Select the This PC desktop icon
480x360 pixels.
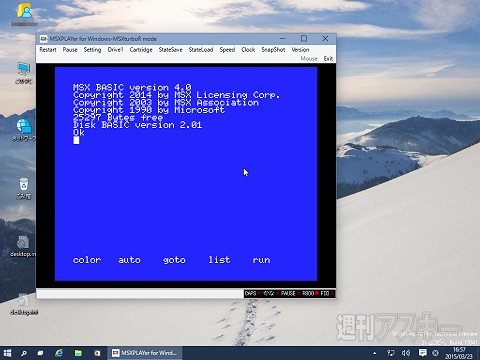pyautogui.click(x=24, y=73)
